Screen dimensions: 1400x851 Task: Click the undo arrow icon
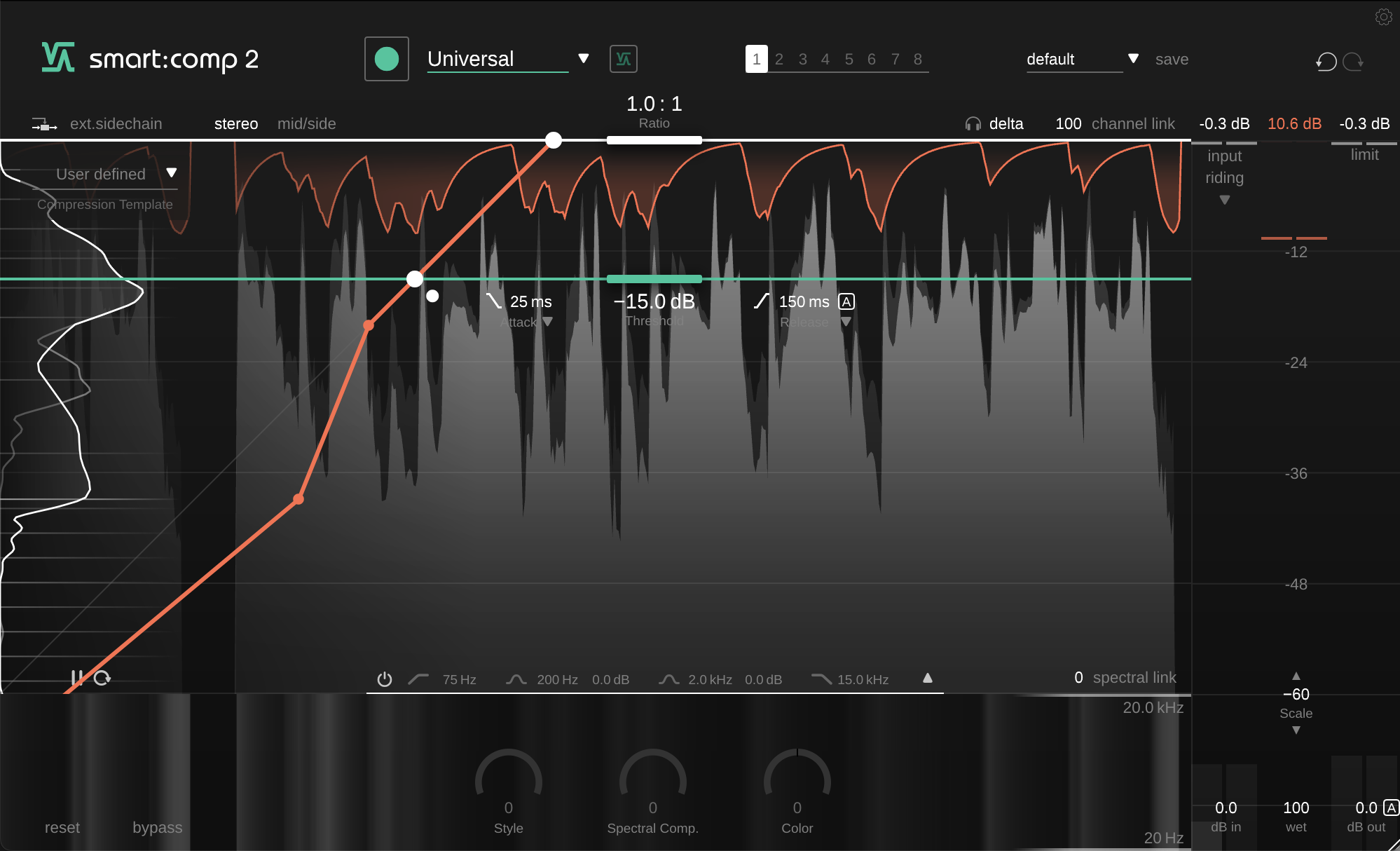[x=1326, y=62]
